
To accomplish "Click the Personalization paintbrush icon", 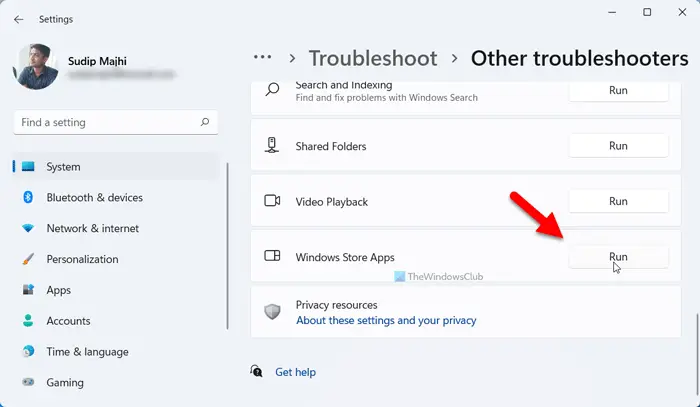I will [28, 259].
